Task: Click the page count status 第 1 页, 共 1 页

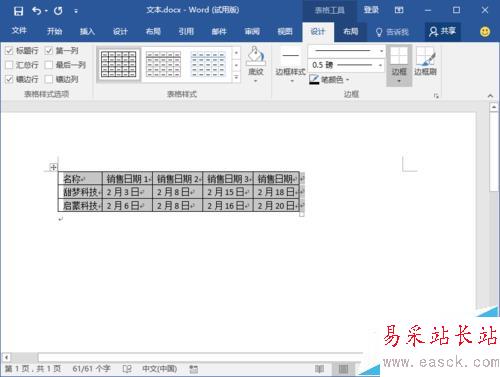Action: click(33, 369)
